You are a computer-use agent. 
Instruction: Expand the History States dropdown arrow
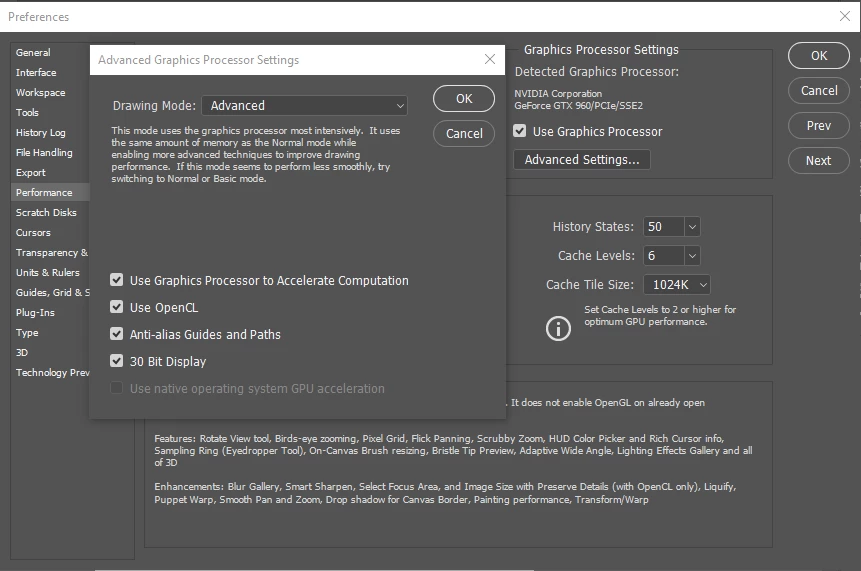click(692, 227)
